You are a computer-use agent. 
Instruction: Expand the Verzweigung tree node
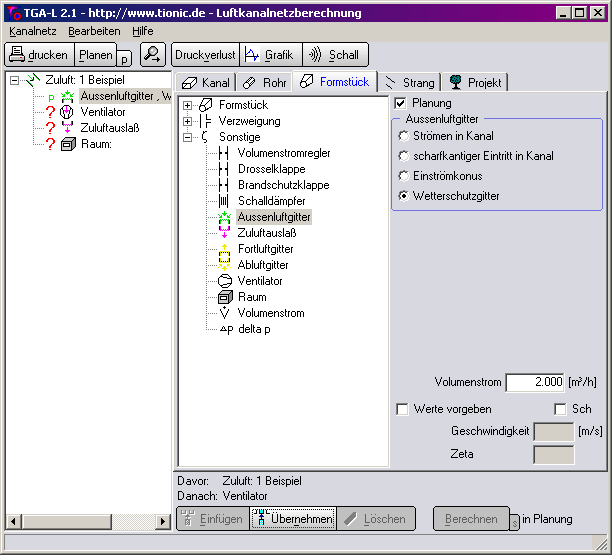(x=187, y=121)
